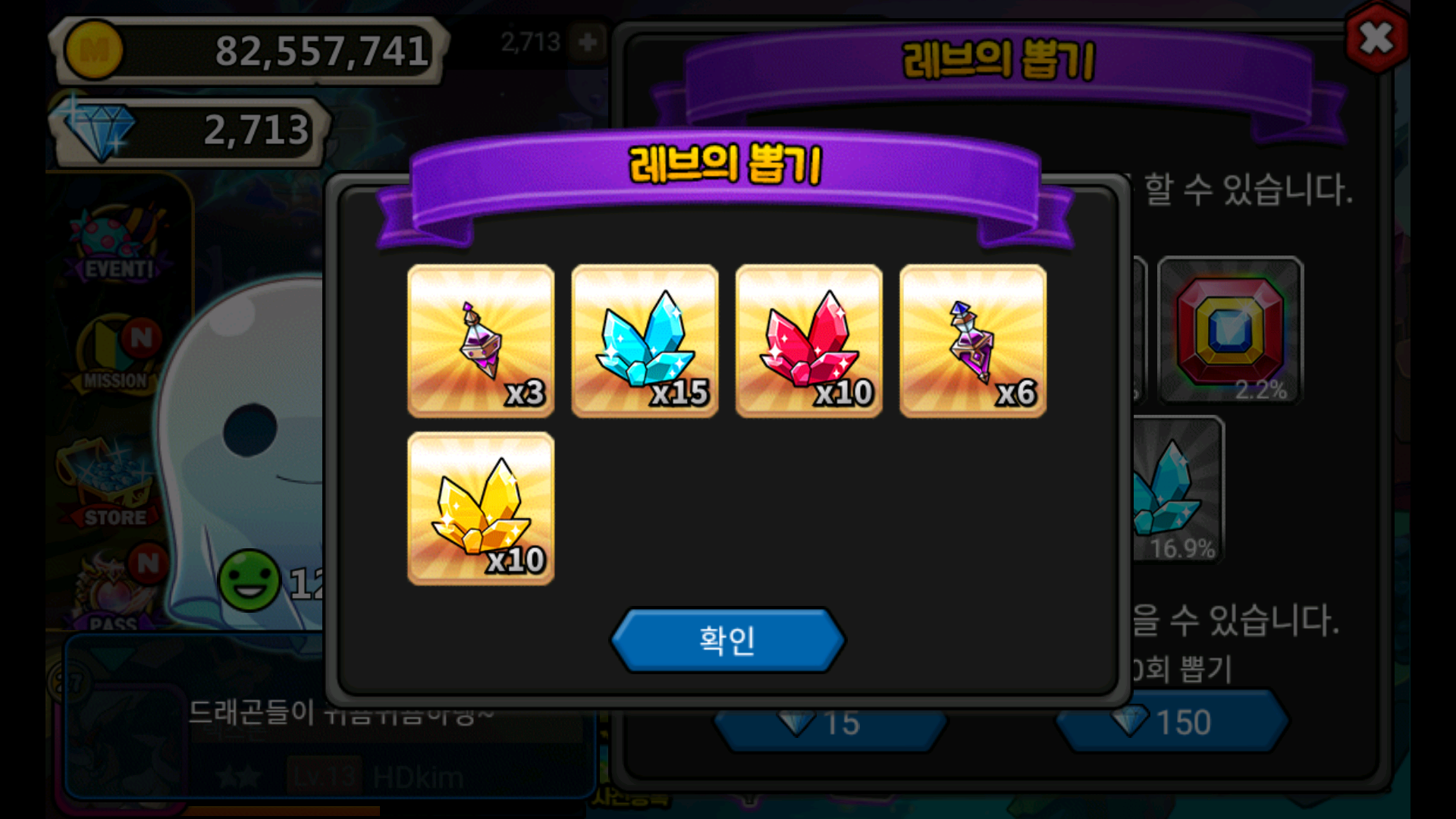Screen dimensions: 1456x819
Task: View the rainbow gem 2.2% reward
Action: 1230,330
